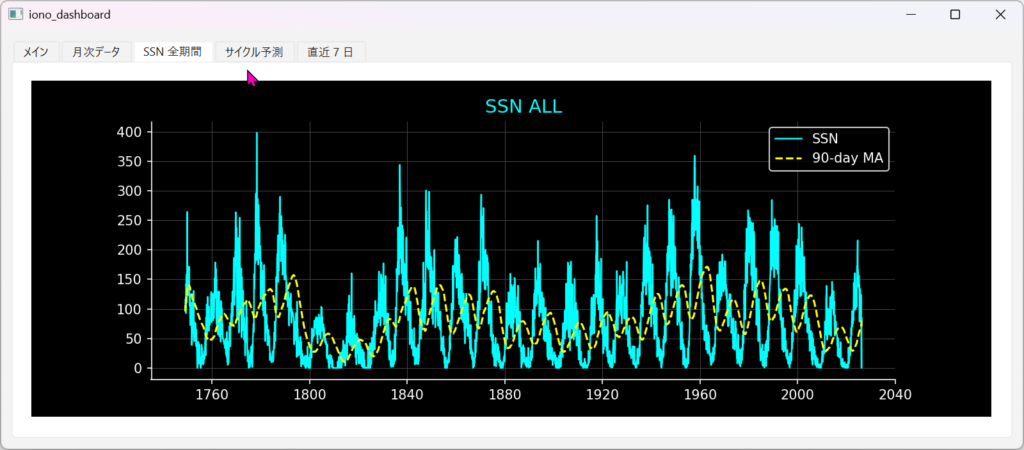The width and height of the screenshot is (1024, 450).
Task: Open the メイン tab
Action: pos(36,51)
